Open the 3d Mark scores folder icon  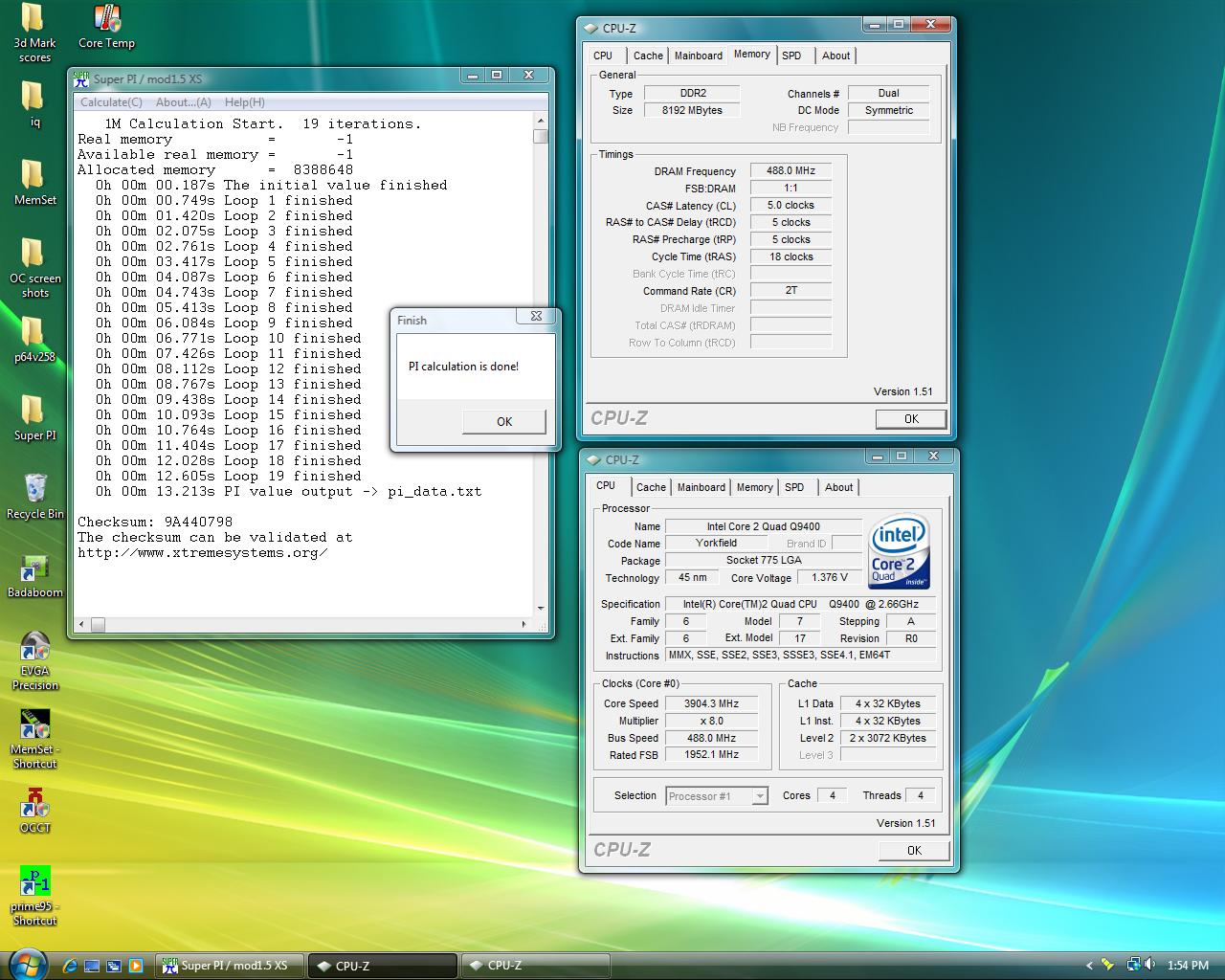[x=34, y=33]
